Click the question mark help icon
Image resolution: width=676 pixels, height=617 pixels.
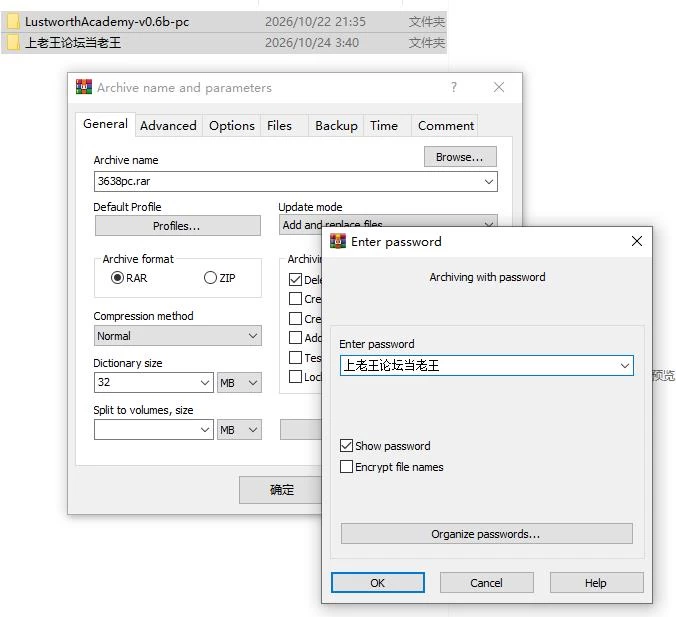pos(454,87)
